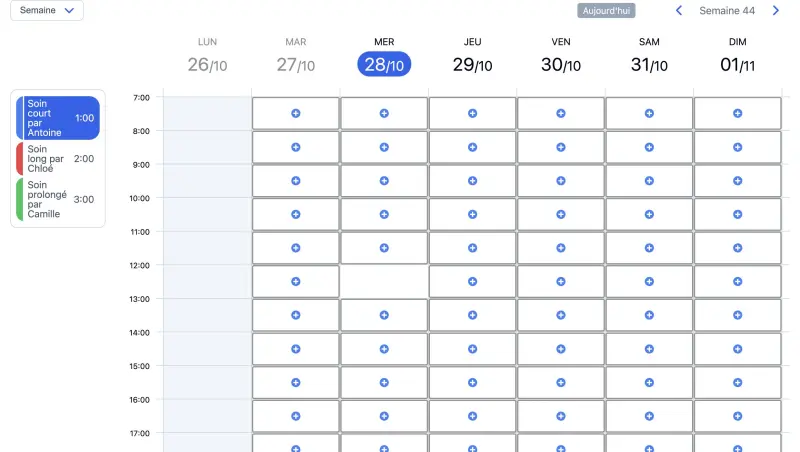Select Soin prolongé par Camille service

click(58, 199)
